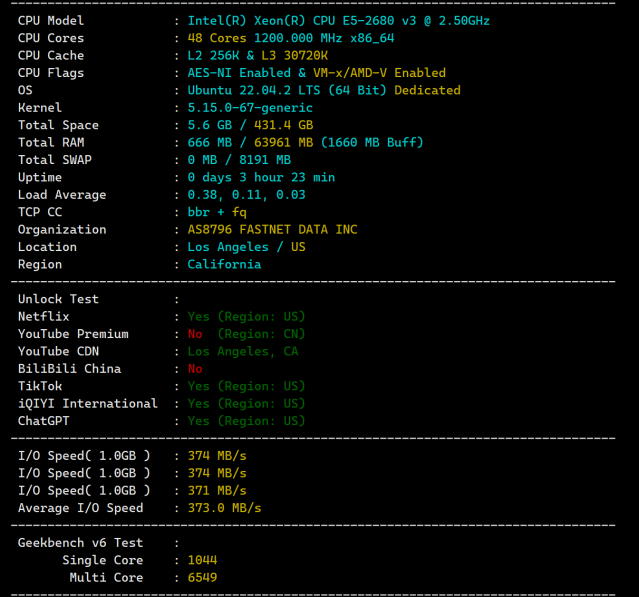Click the ChatGPT Yes (Region: US) result
Image resolution: width=639 pixels, height=597 pixels.
pos(246,421)
